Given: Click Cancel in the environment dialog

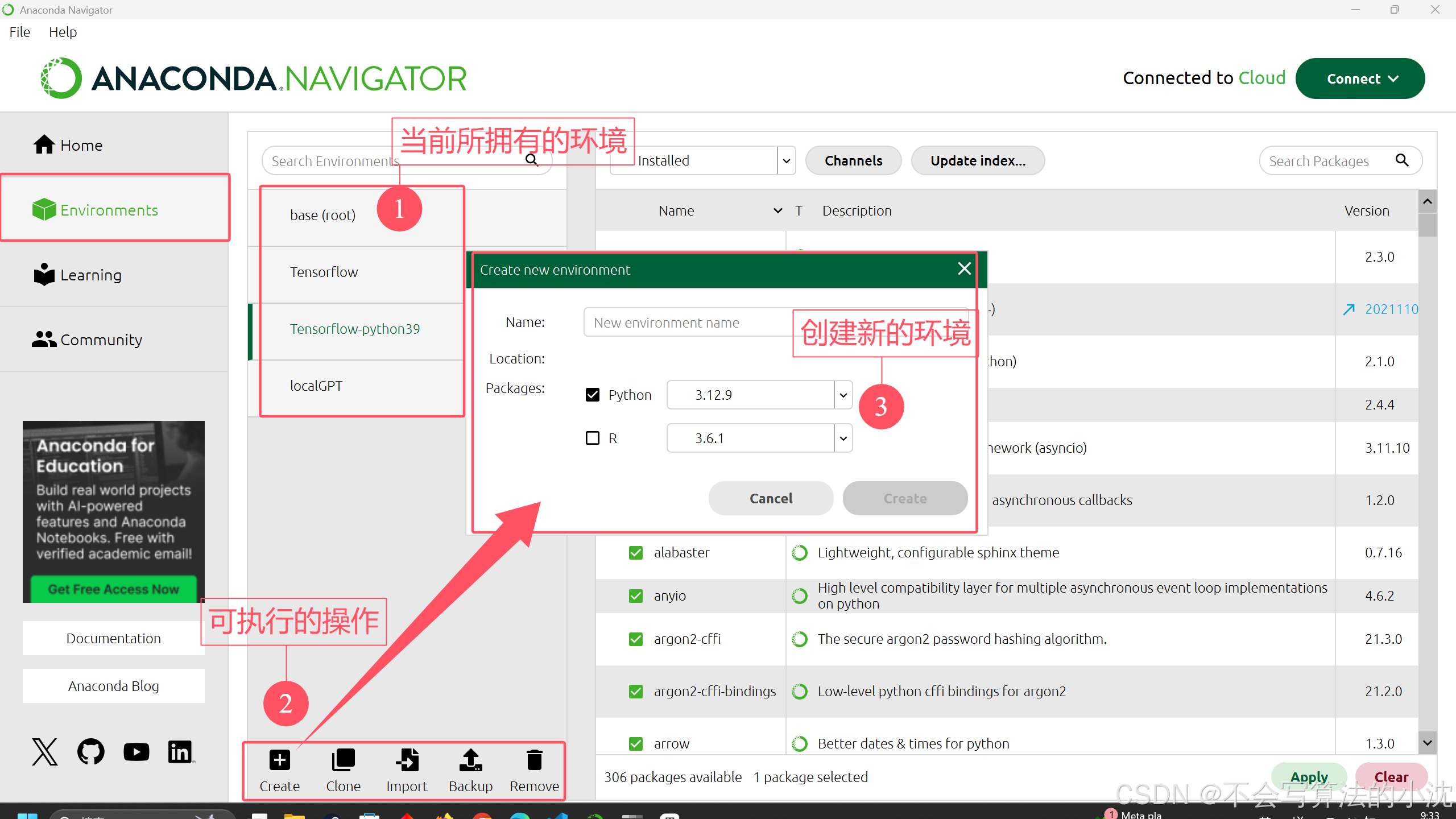Looking at the screenshot, I should click(x=771, y=498).
